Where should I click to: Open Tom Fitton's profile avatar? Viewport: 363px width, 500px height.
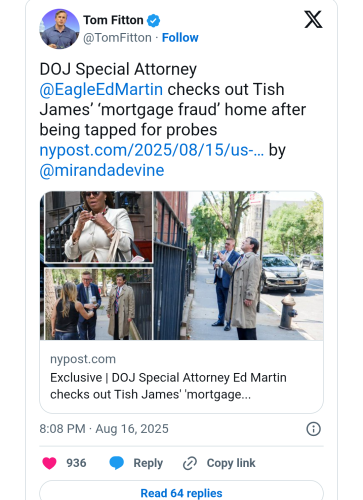(x=59, y=29)
